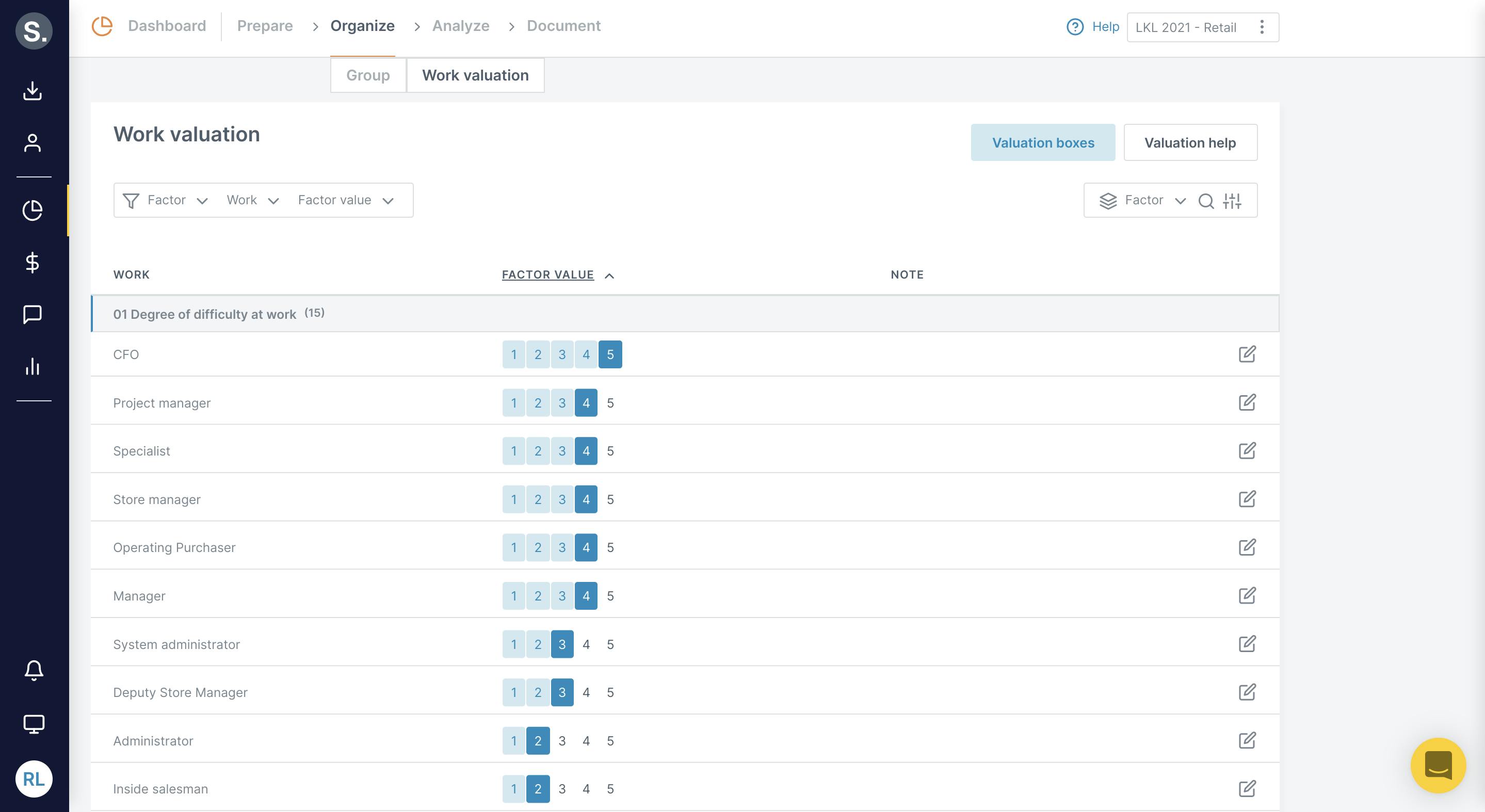The width and height of the screenshot is (1485, 812).
Task: Go to the Analyze step
Action: 461,26
